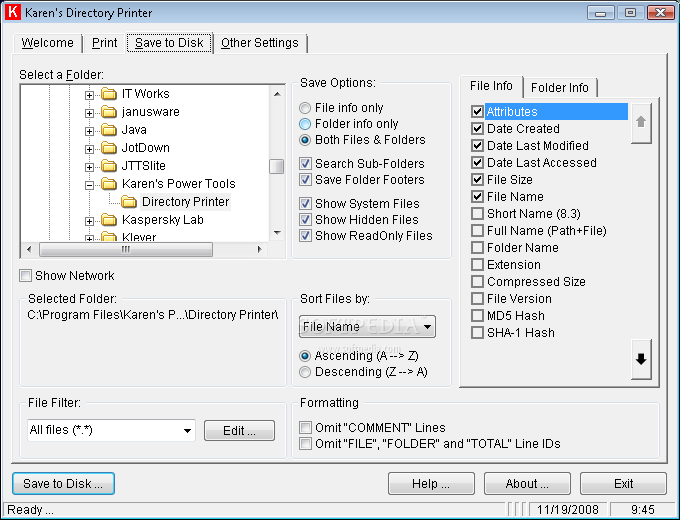Viewport: 680px width, 520px height.
Task: Uncheck Date Last Accessed item
Action: (x=477, y=163)
